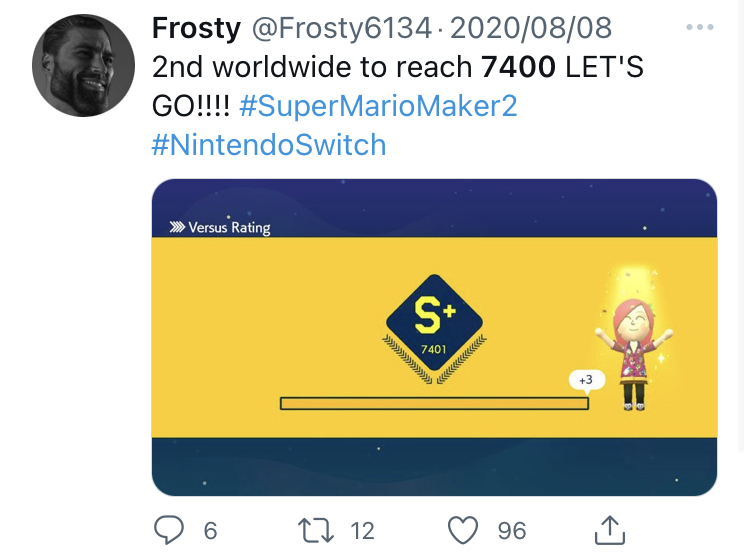Open the 2020/08/08 tweet date
Screen dimensions: 750x555
pyautogui.click(x=530, y=28)
